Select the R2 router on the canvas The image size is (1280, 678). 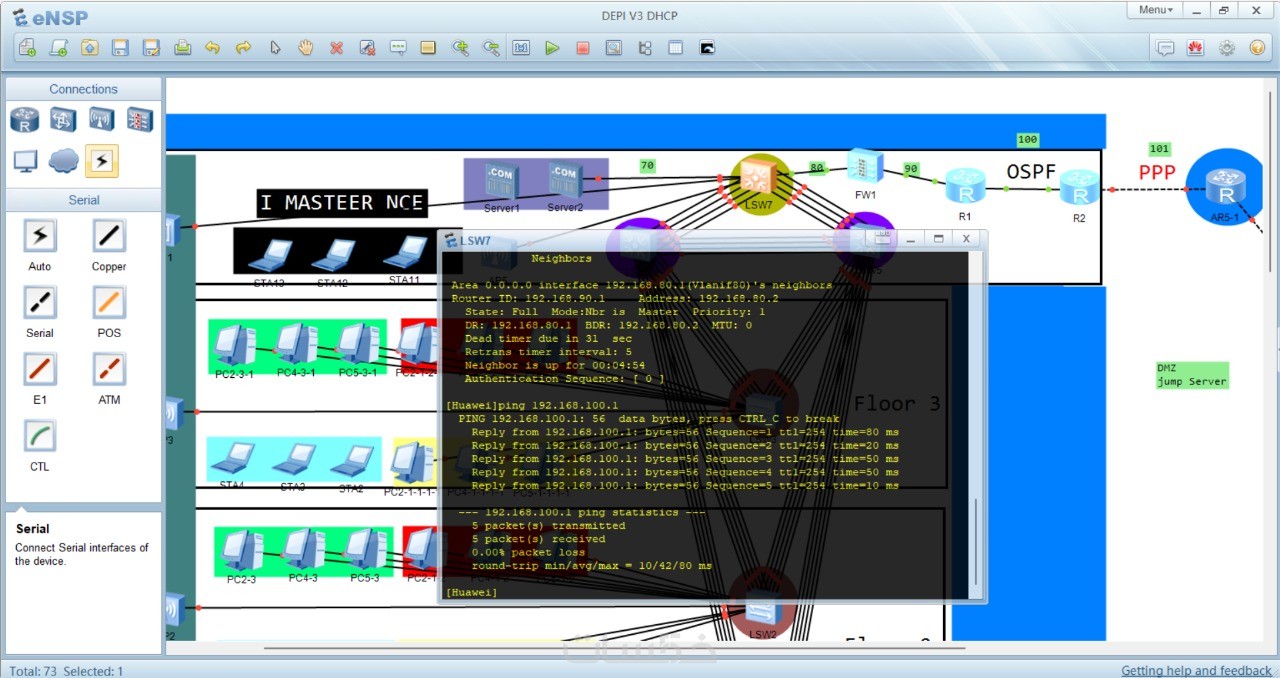click(1079, 189)
